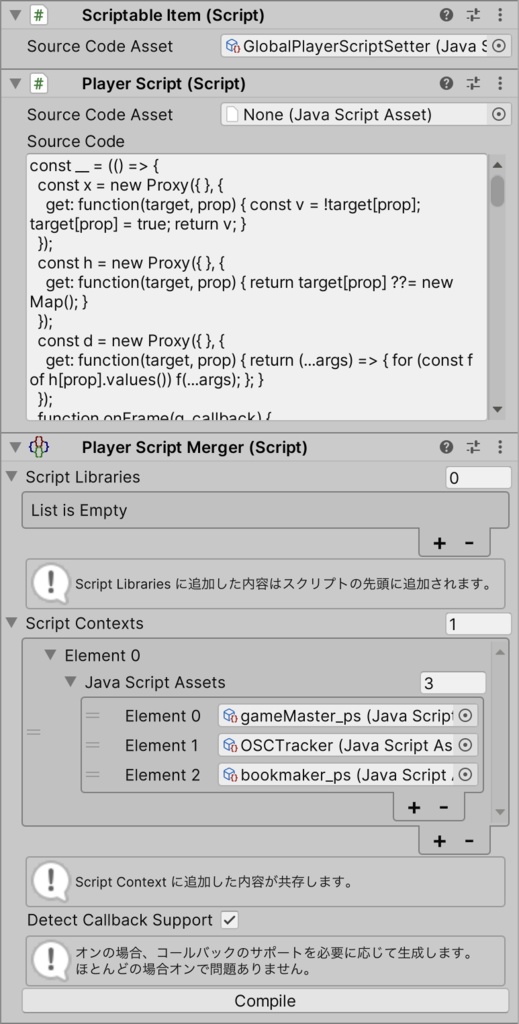Click Player Script (Script) header title
519x1024 pixels.
point(164,84)
